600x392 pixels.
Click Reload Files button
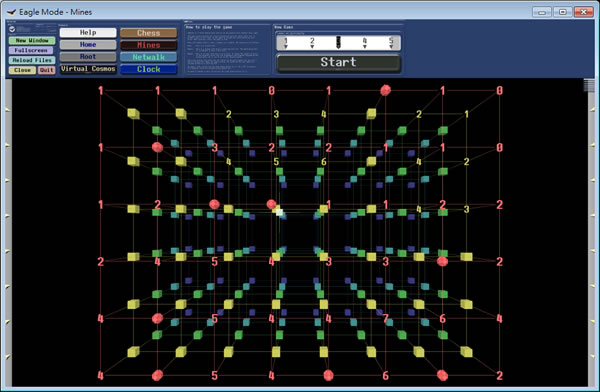pos(32,60)
